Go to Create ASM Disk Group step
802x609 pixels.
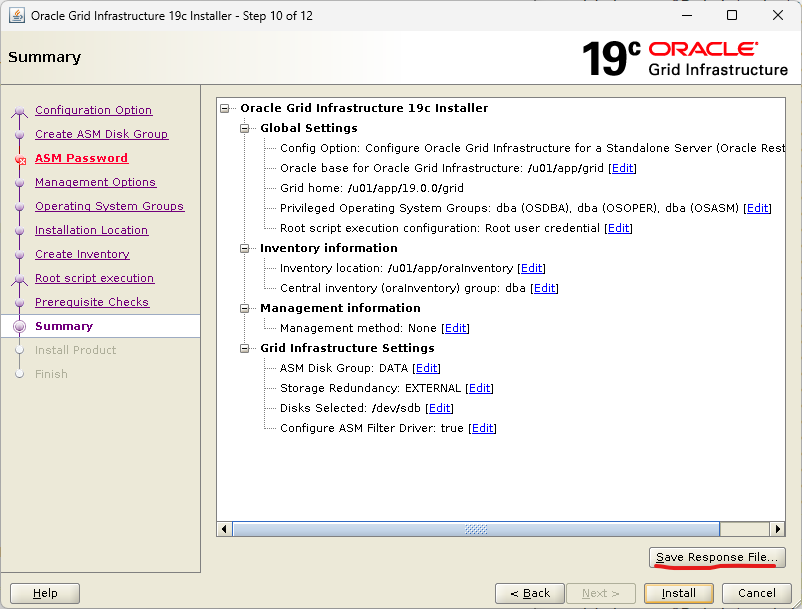click(x=101, y=134)
